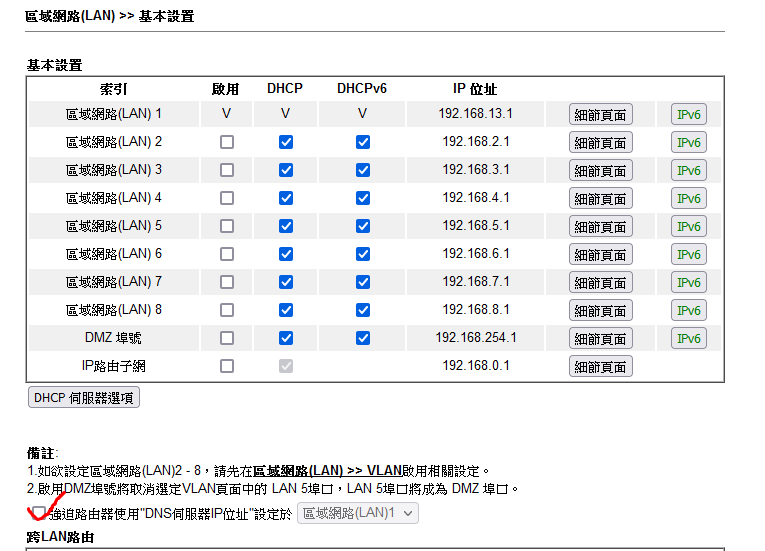Click IPv6 button for DMZ 埠號
The image size is (765, 551).
pyautogui.click(x=688, y=339)
